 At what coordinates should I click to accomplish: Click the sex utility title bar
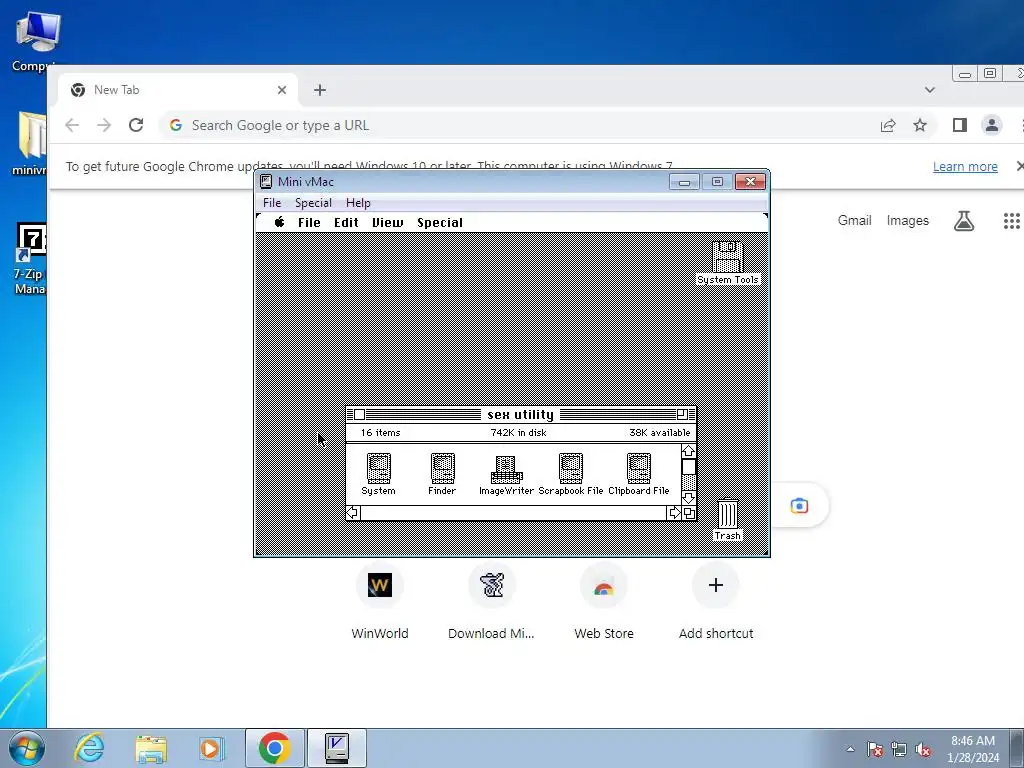520,415
